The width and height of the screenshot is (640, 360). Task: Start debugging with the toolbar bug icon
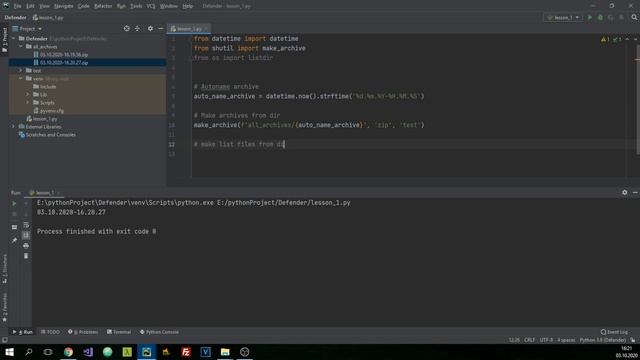click(x=600, y=18)
